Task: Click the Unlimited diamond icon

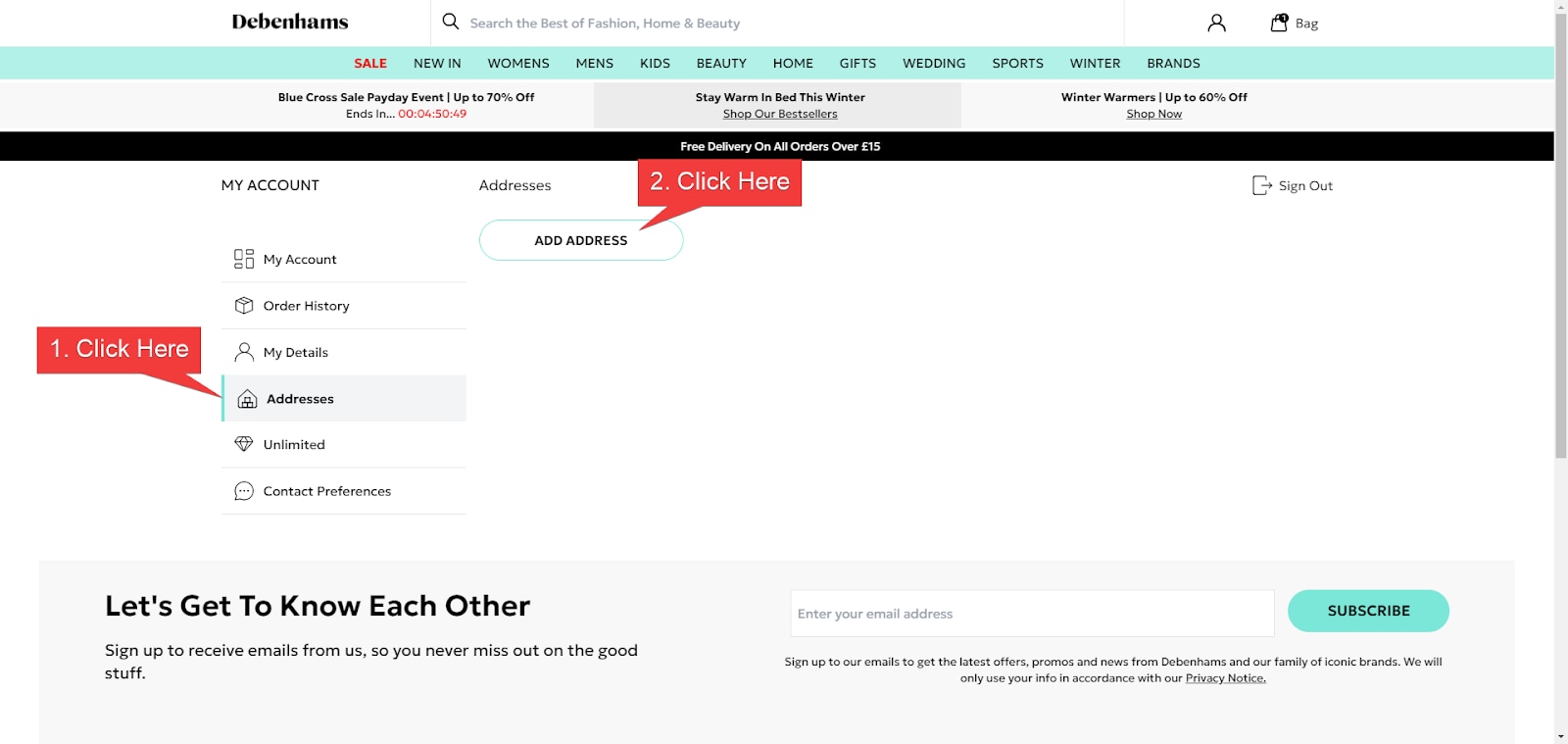Action: tap(244, 444)
